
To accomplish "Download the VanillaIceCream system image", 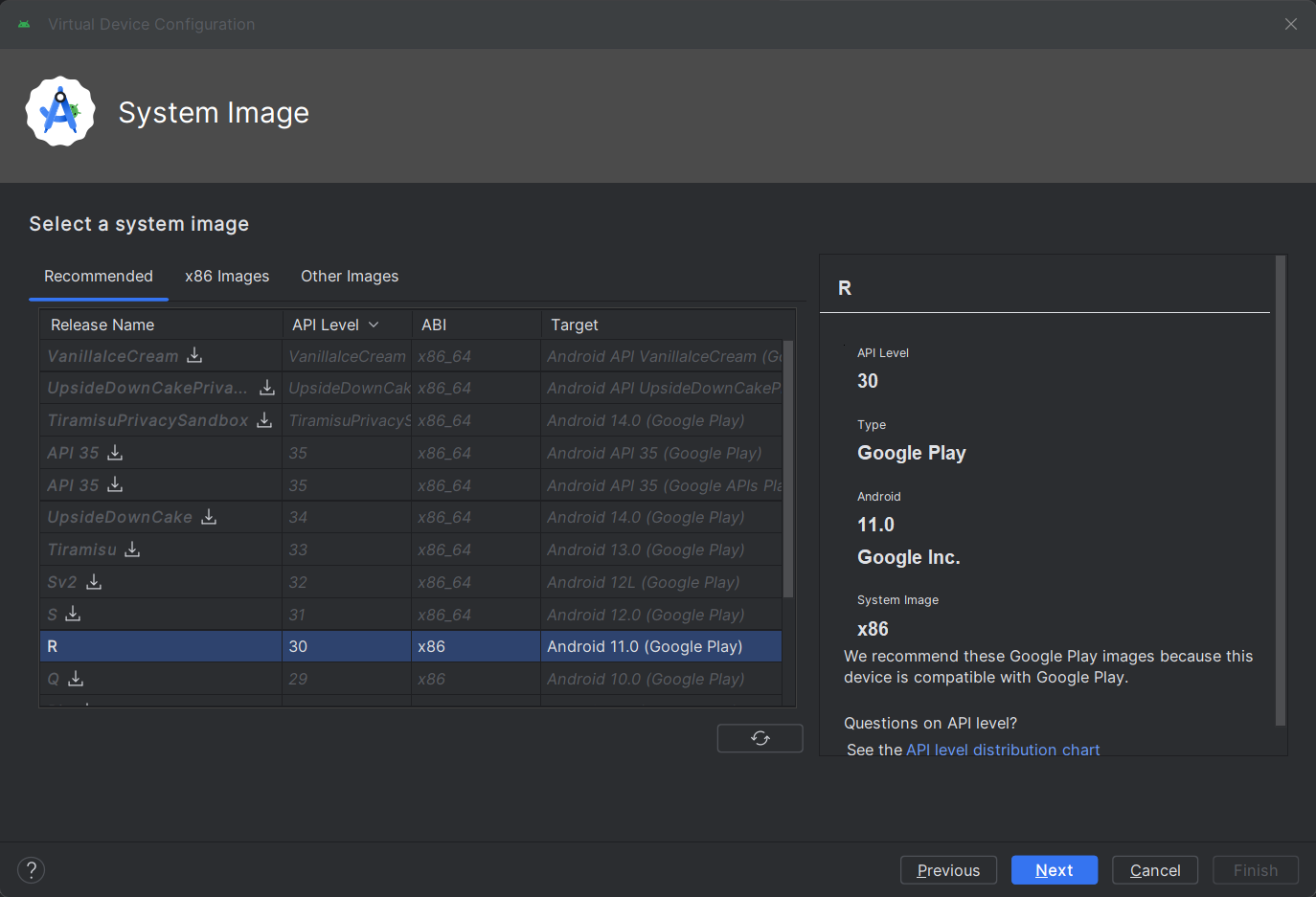I will (x=194, y=355).
